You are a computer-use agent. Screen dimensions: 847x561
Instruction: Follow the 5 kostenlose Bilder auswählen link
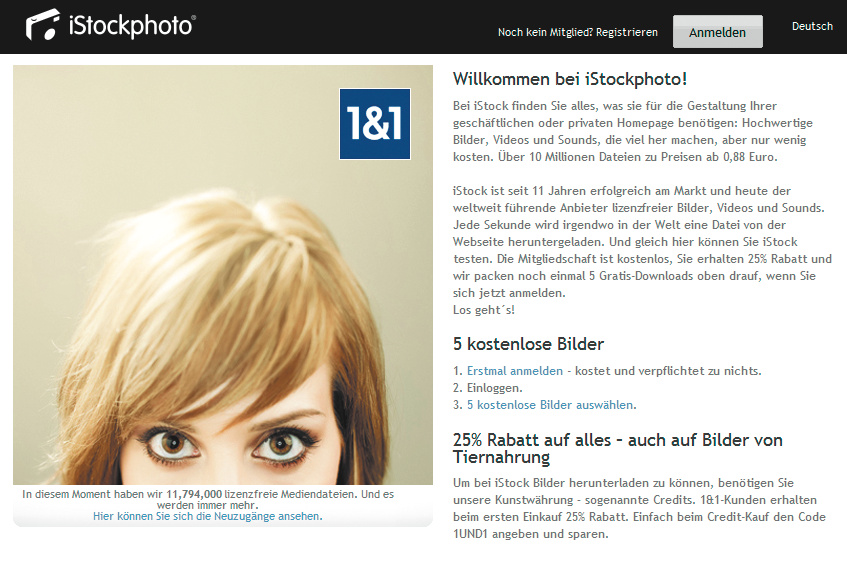click(552, 405)
